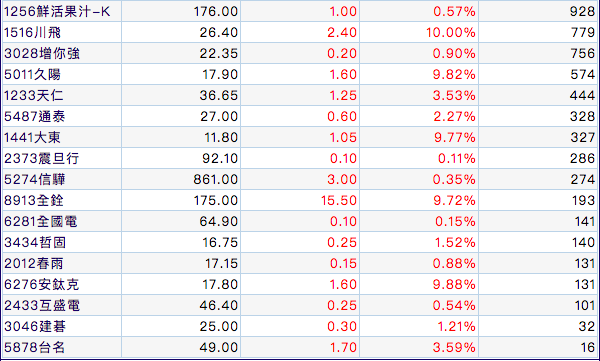Select stock 1256鮮活果汁-K
The height and width of the screenshot is (361, 600).
57,11
